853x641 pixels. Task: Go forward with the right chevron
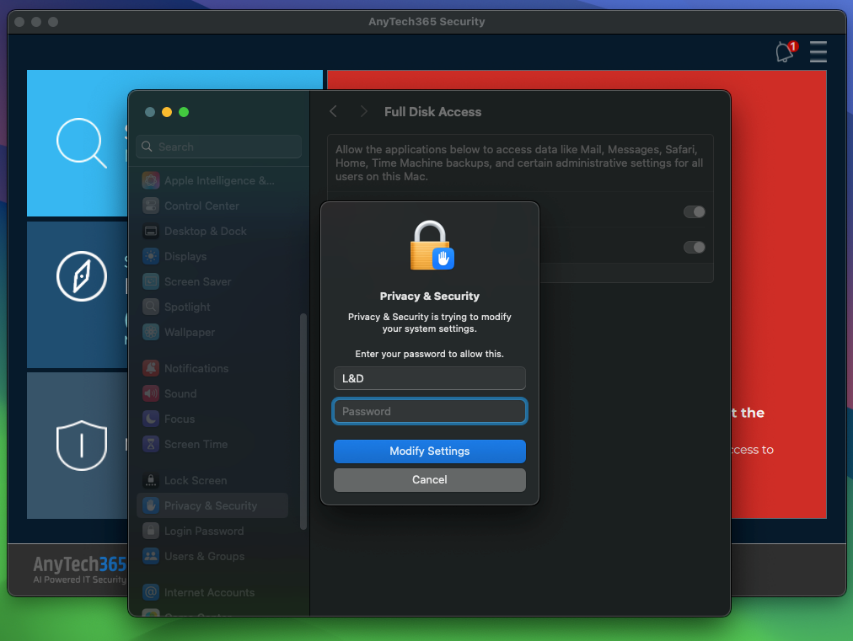tap(364, 112)
